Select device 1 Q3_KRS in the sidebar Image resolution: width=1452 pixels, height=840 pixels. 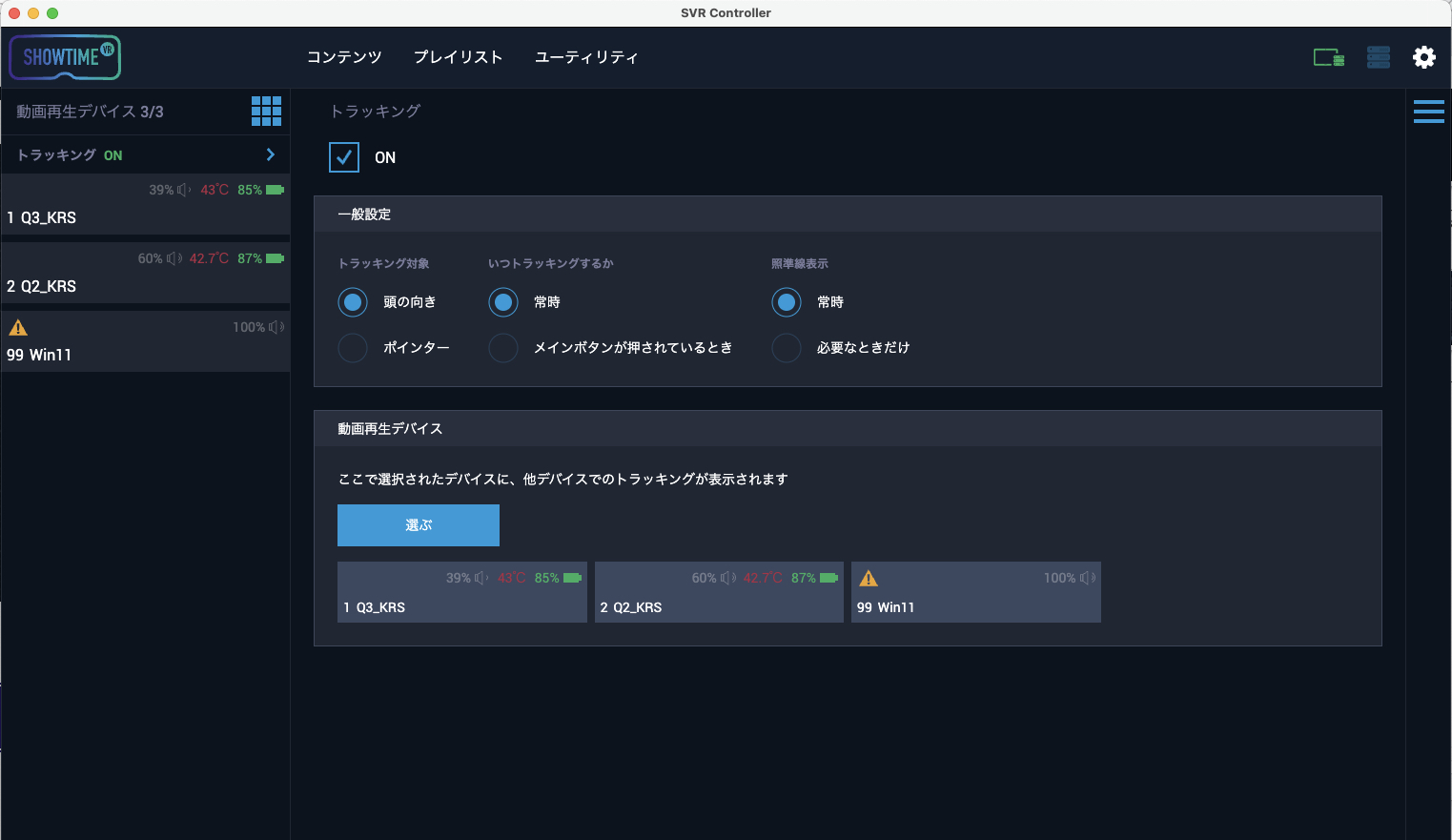click(x=146, y=204)
